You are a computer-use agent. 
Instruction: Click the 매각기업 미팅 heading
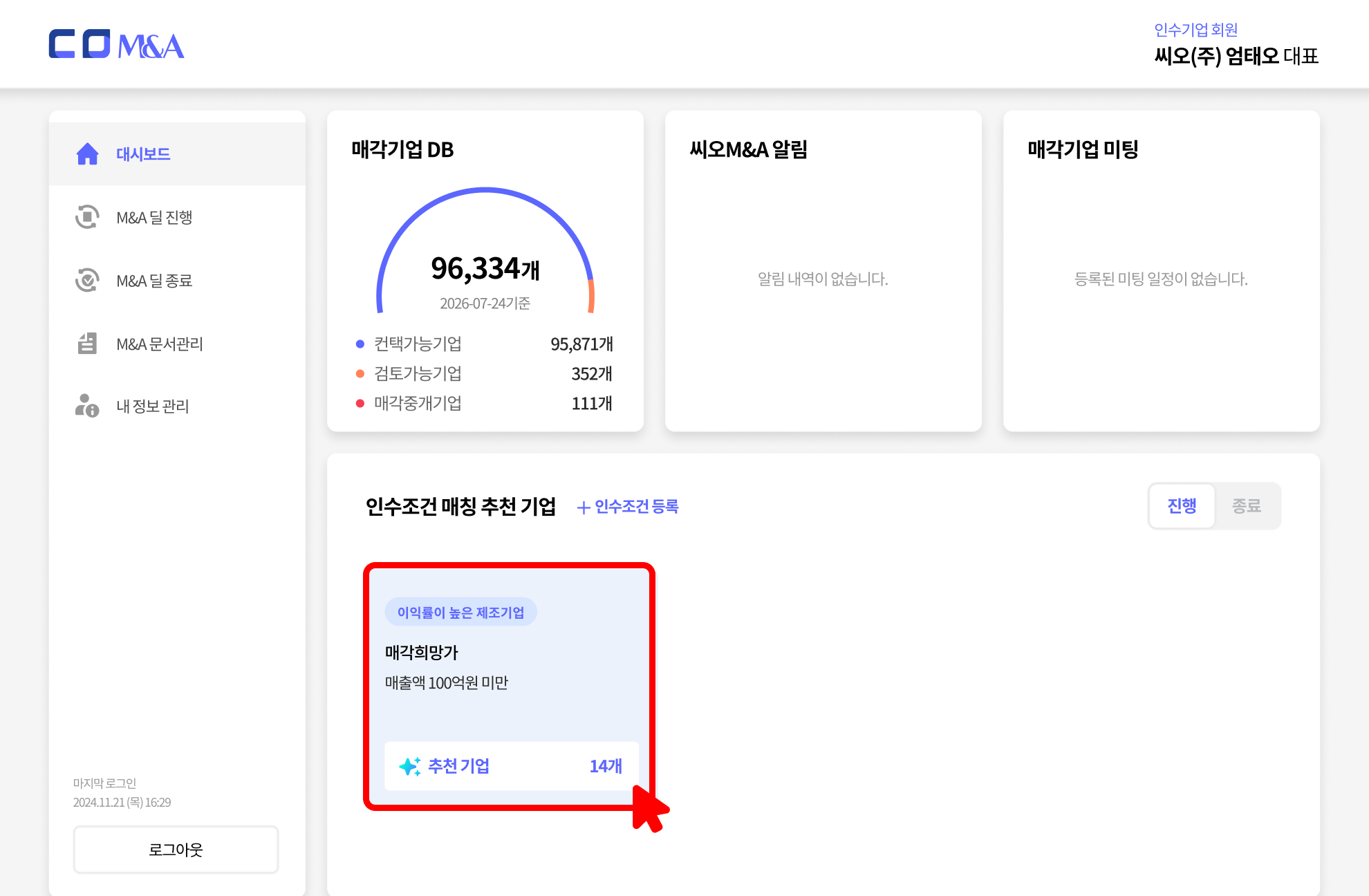(x=1083, y=149)
